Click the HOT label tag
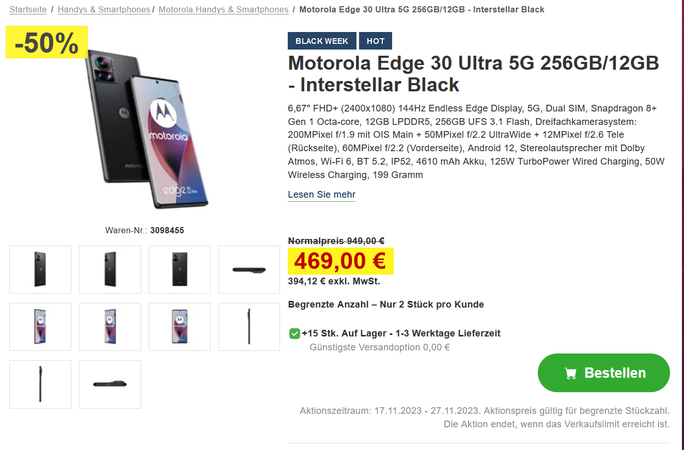The height and width of the screenshot is (450, 684). coord(376,41)
